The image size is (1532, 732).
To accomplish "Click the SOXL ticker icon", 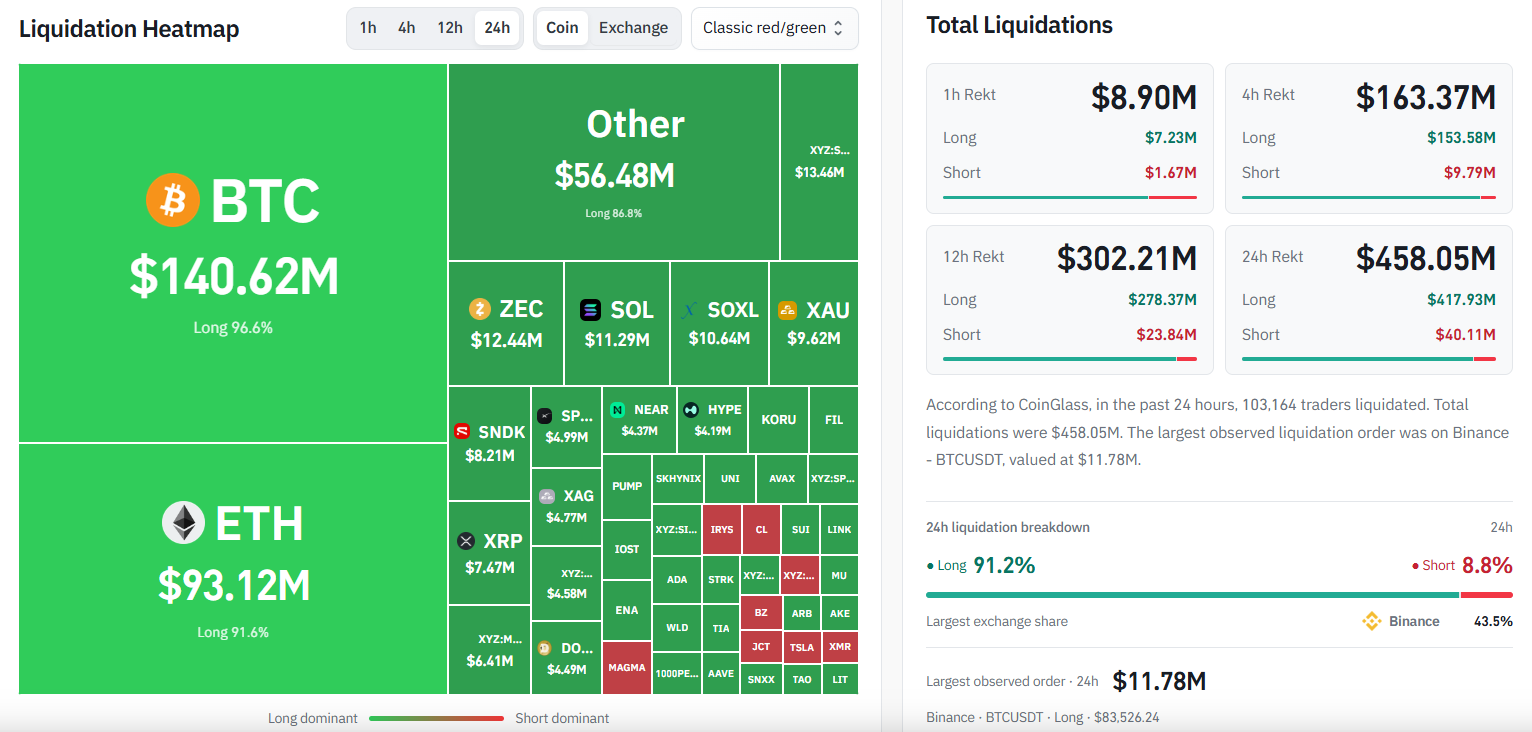I will click(x=689, y=310).
